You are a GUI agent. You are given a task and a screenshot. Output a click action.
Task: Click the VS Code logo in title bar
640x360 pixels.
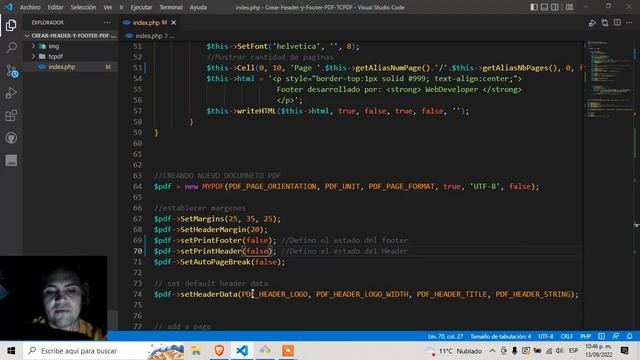[9, 7]
